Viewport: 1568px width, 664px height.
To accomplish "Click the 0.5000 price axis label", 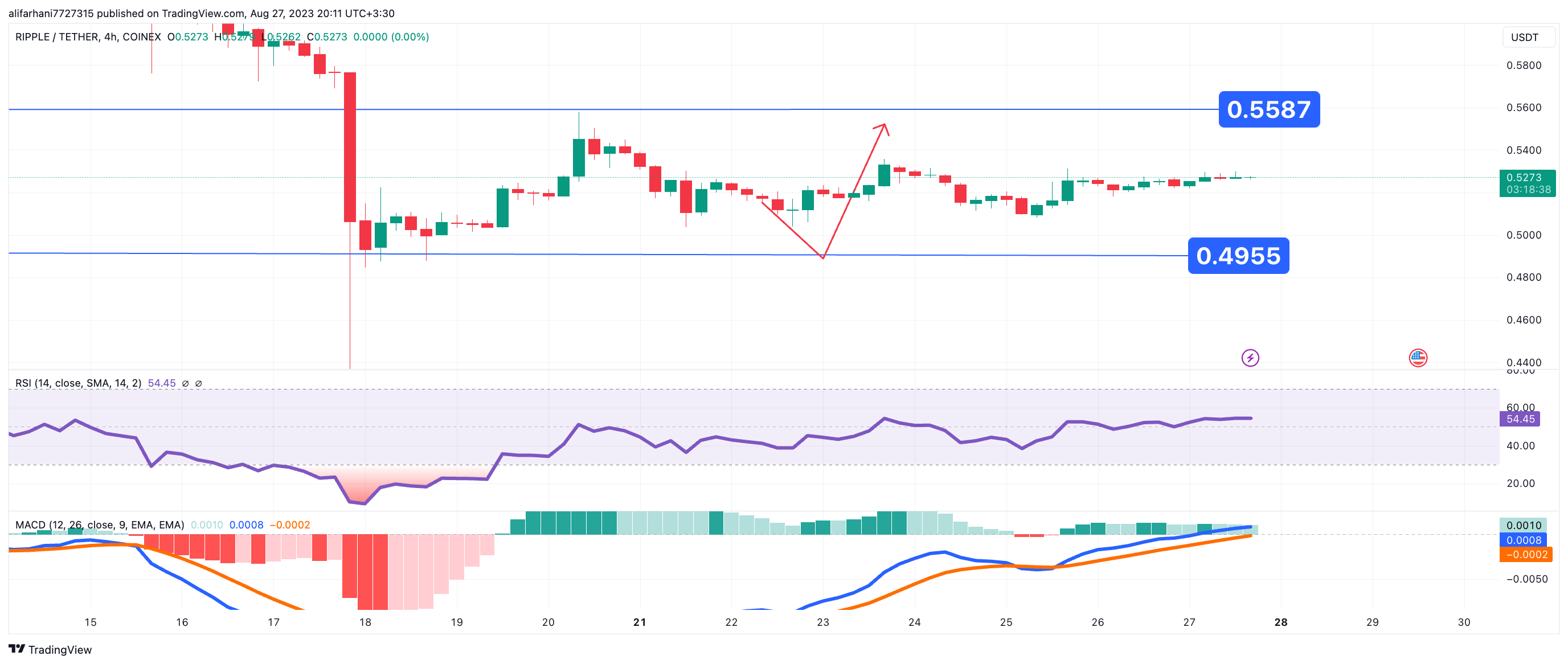I will (1524, 235).
